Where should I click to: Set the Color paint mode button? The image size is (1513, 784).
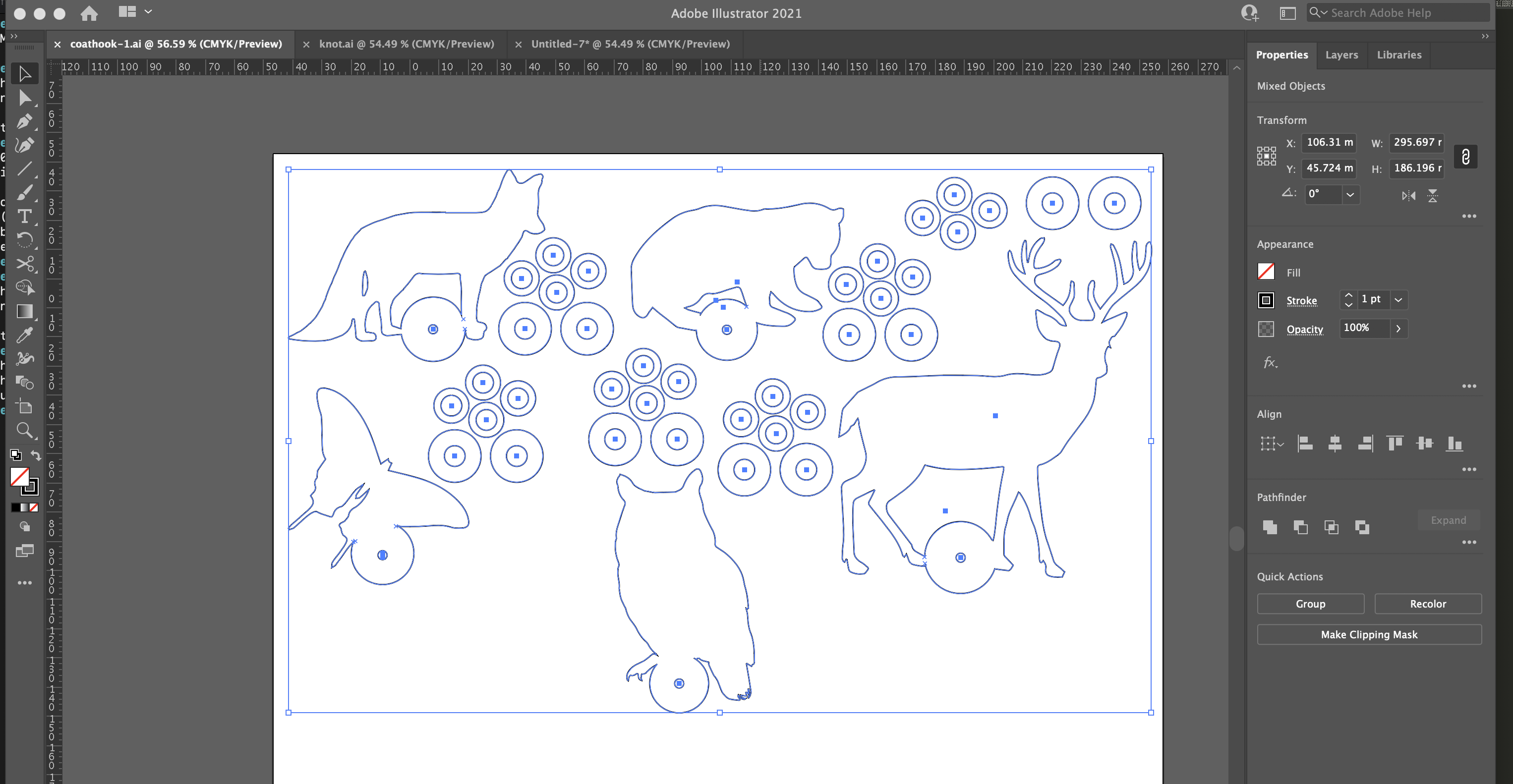pyautogui.click(x=16, y=507)
